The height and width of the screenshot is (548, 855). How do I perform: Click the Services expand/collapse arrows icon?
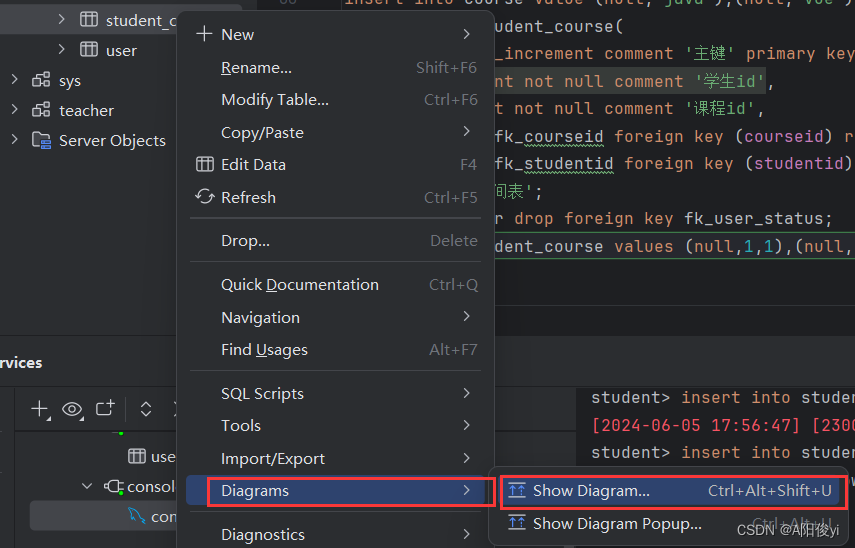(146, 409)
